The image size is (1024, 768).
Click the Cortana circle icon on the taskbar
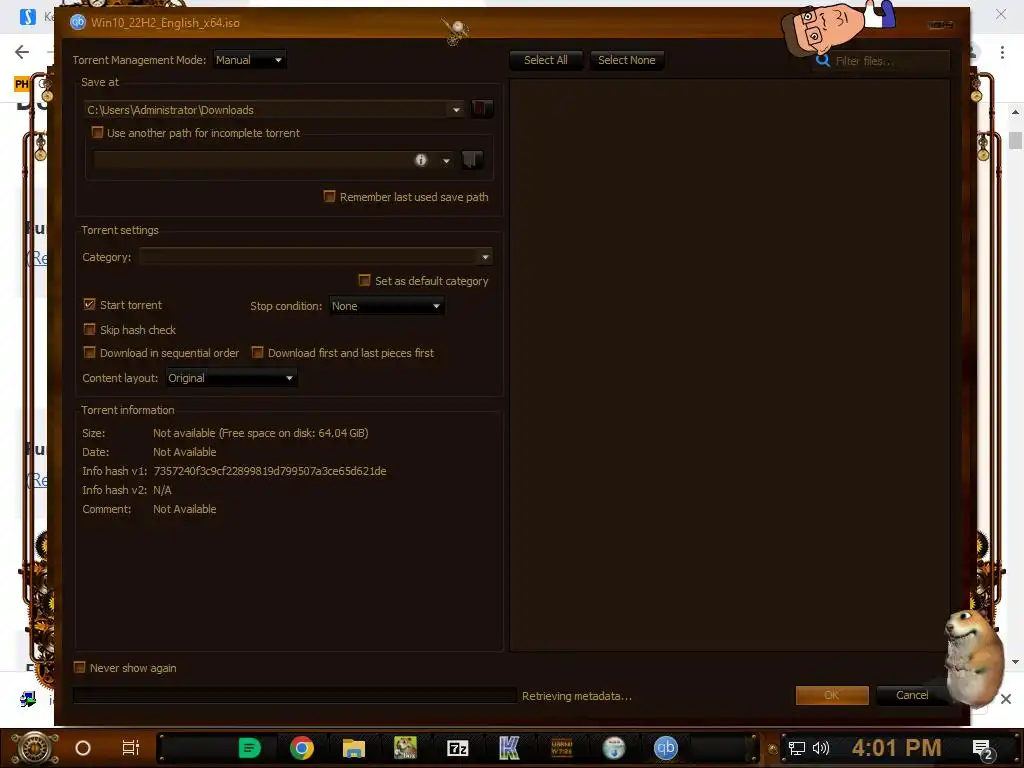click(83, 748)
